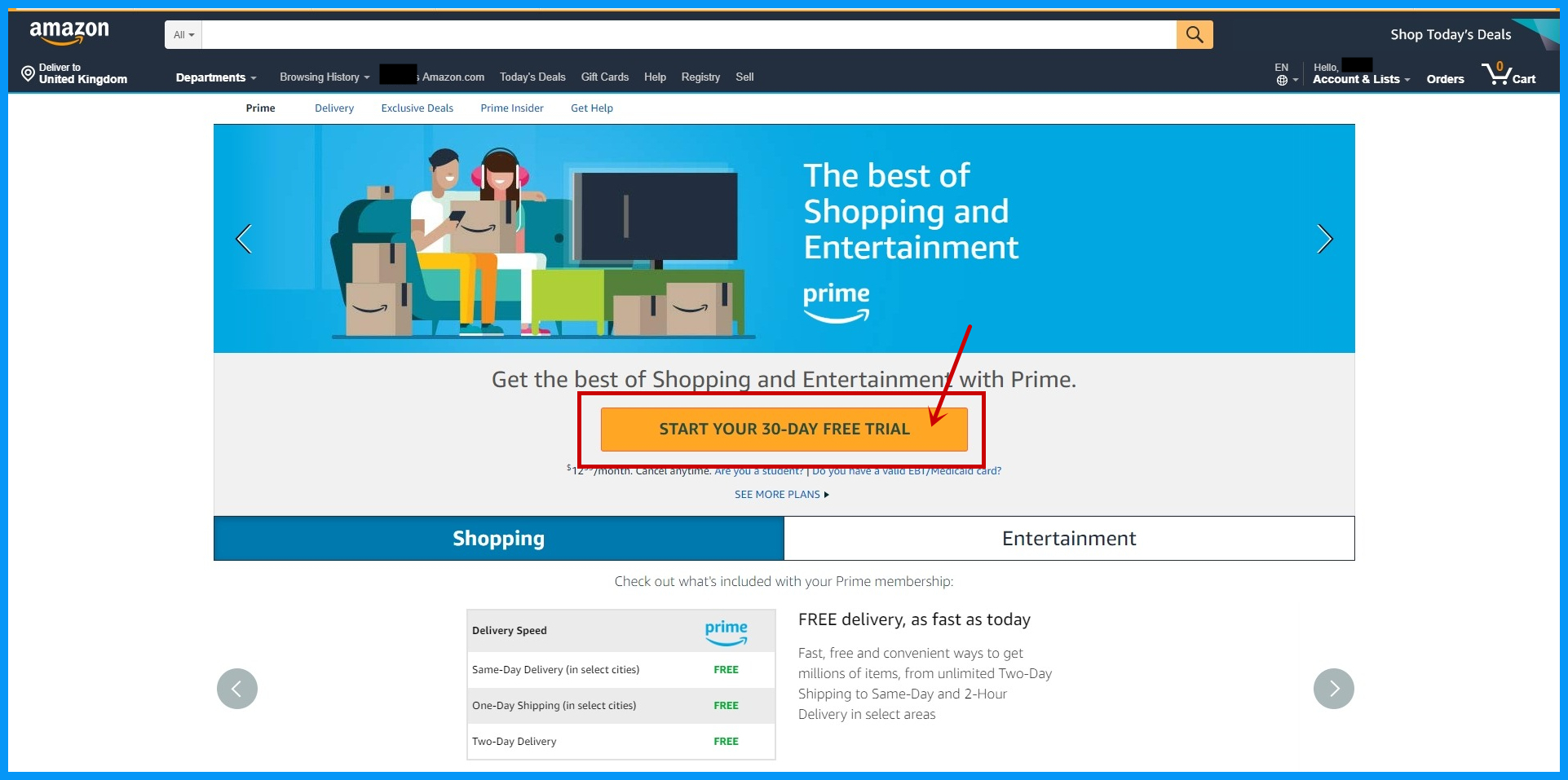Open Delivery in the Prime subnav

(x=334, y=108)
